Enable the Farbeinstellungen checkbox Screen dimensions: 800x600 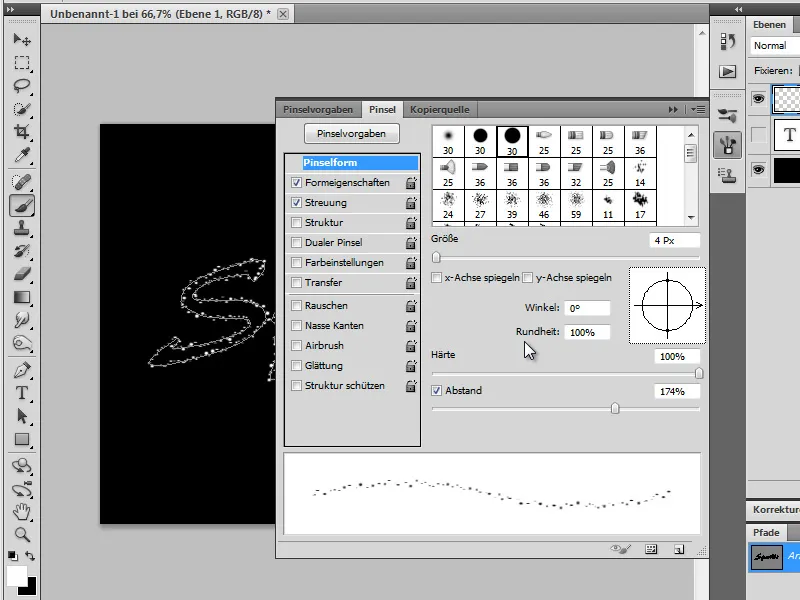[296, 263]
